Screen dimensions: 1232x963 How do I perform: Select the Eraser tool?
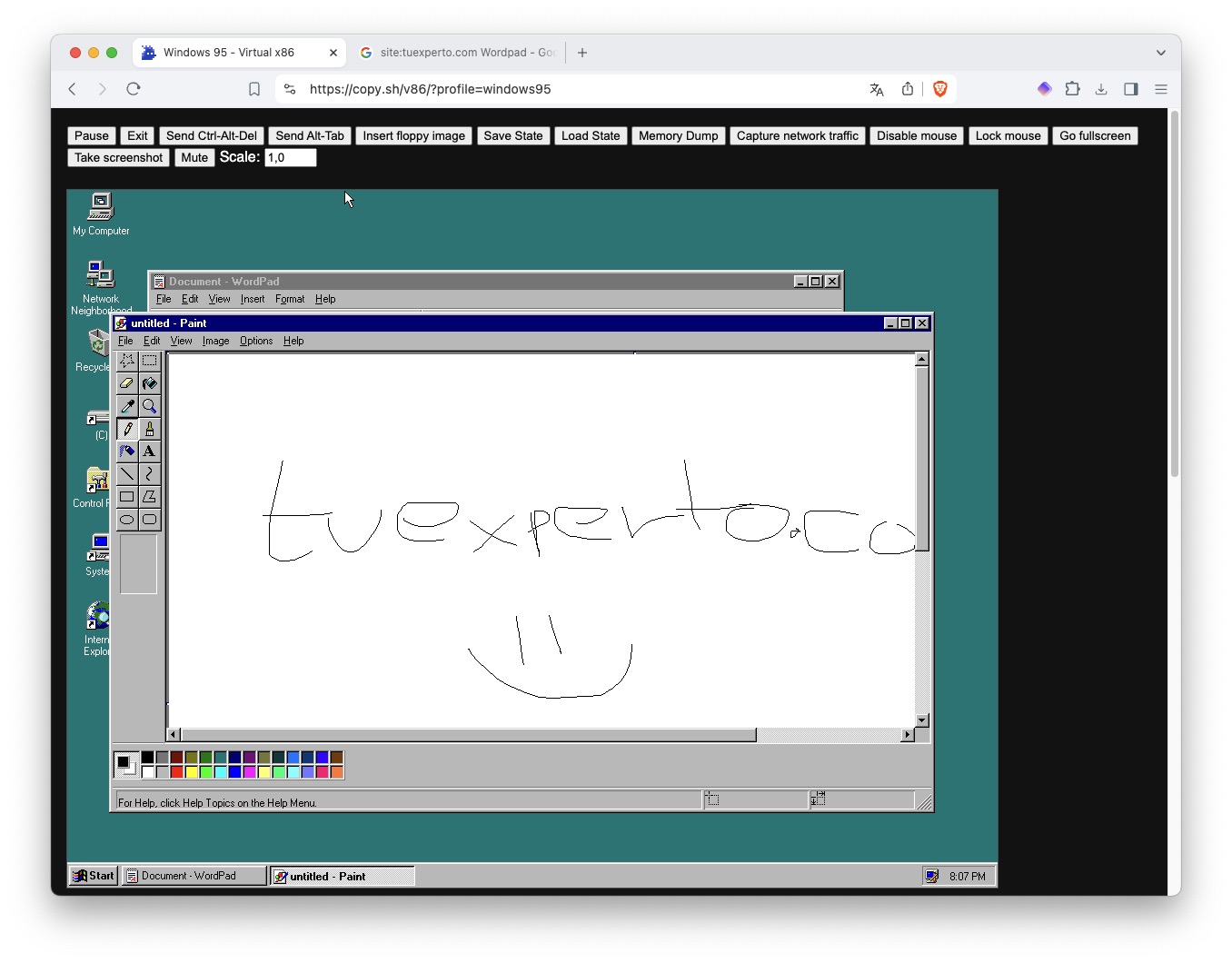[x=127, y=382]
